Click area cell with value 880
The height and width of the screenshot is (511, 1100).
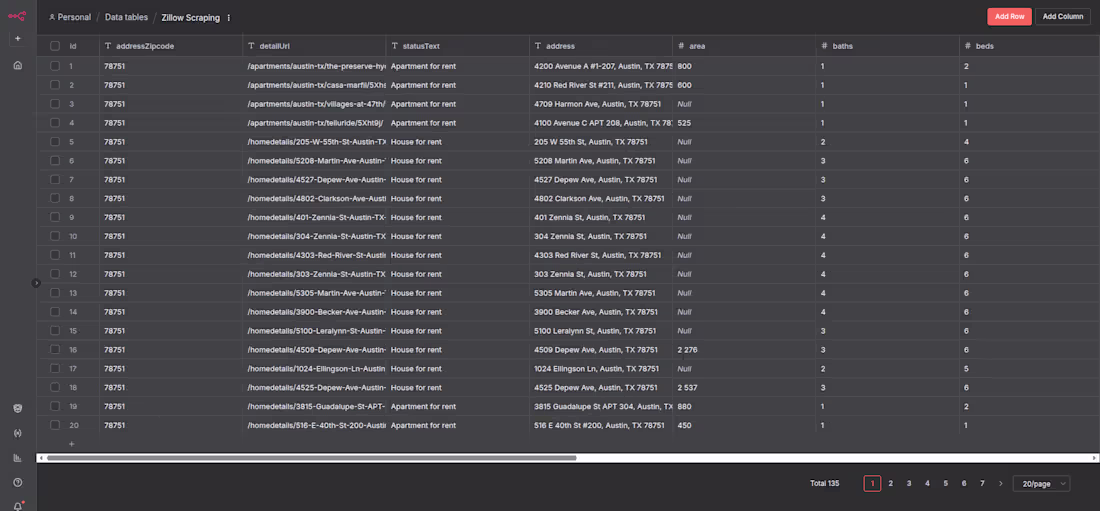click(744, 406)
